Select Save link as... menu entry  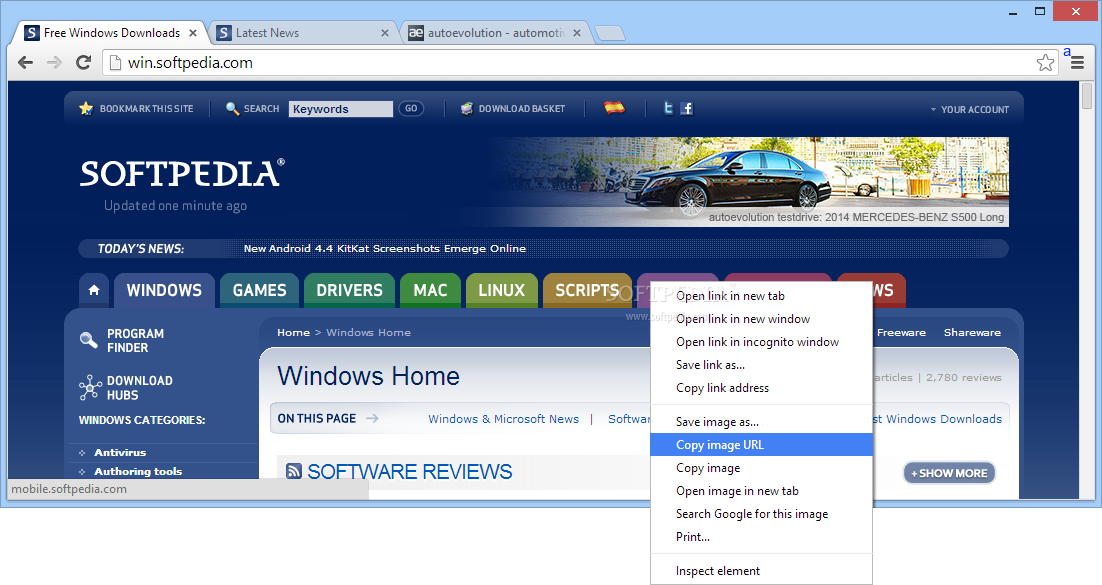click(x=761, y=365)
